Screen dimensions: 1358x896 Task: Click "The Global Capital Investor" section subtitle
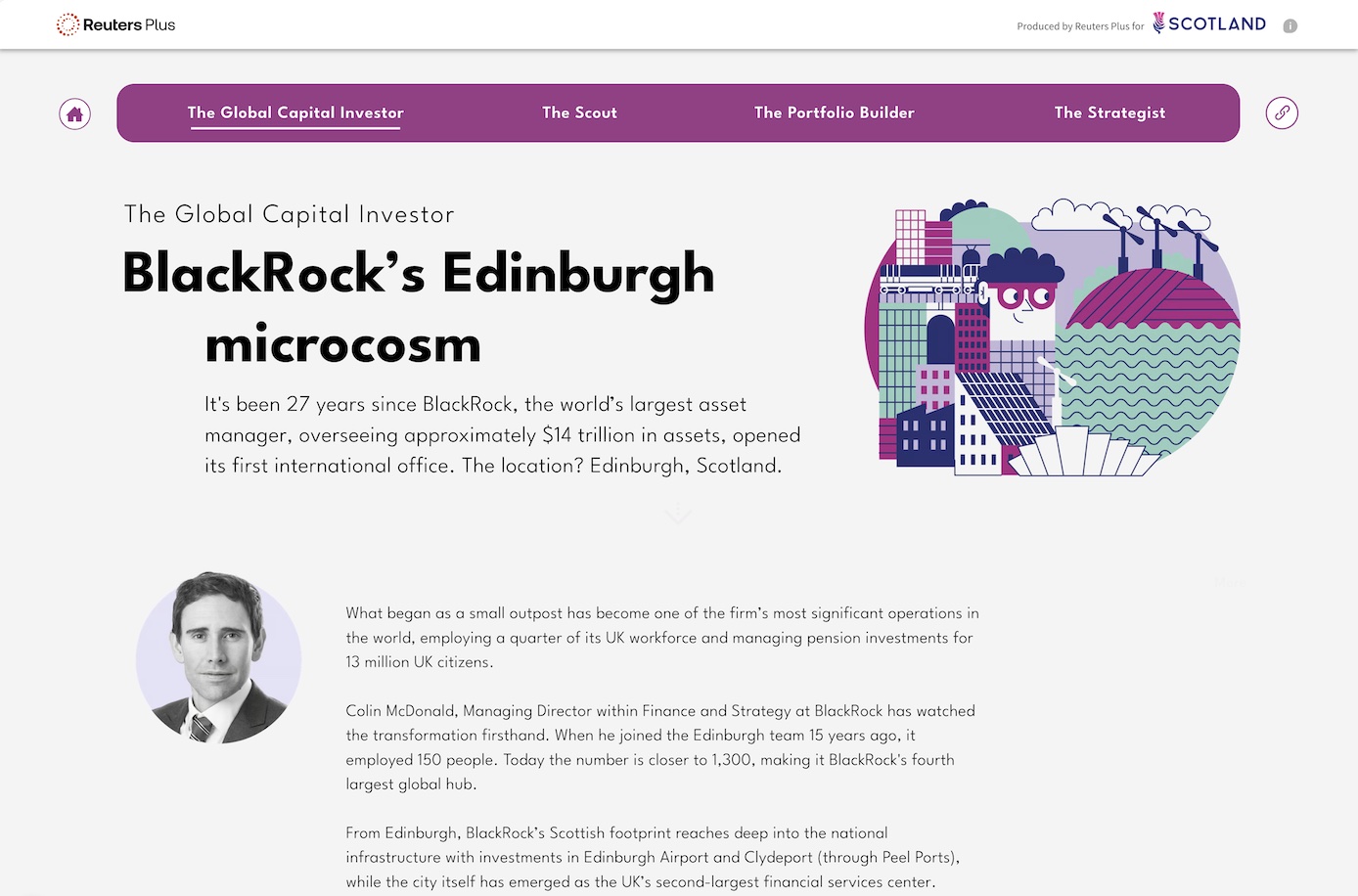click(290, 214)
